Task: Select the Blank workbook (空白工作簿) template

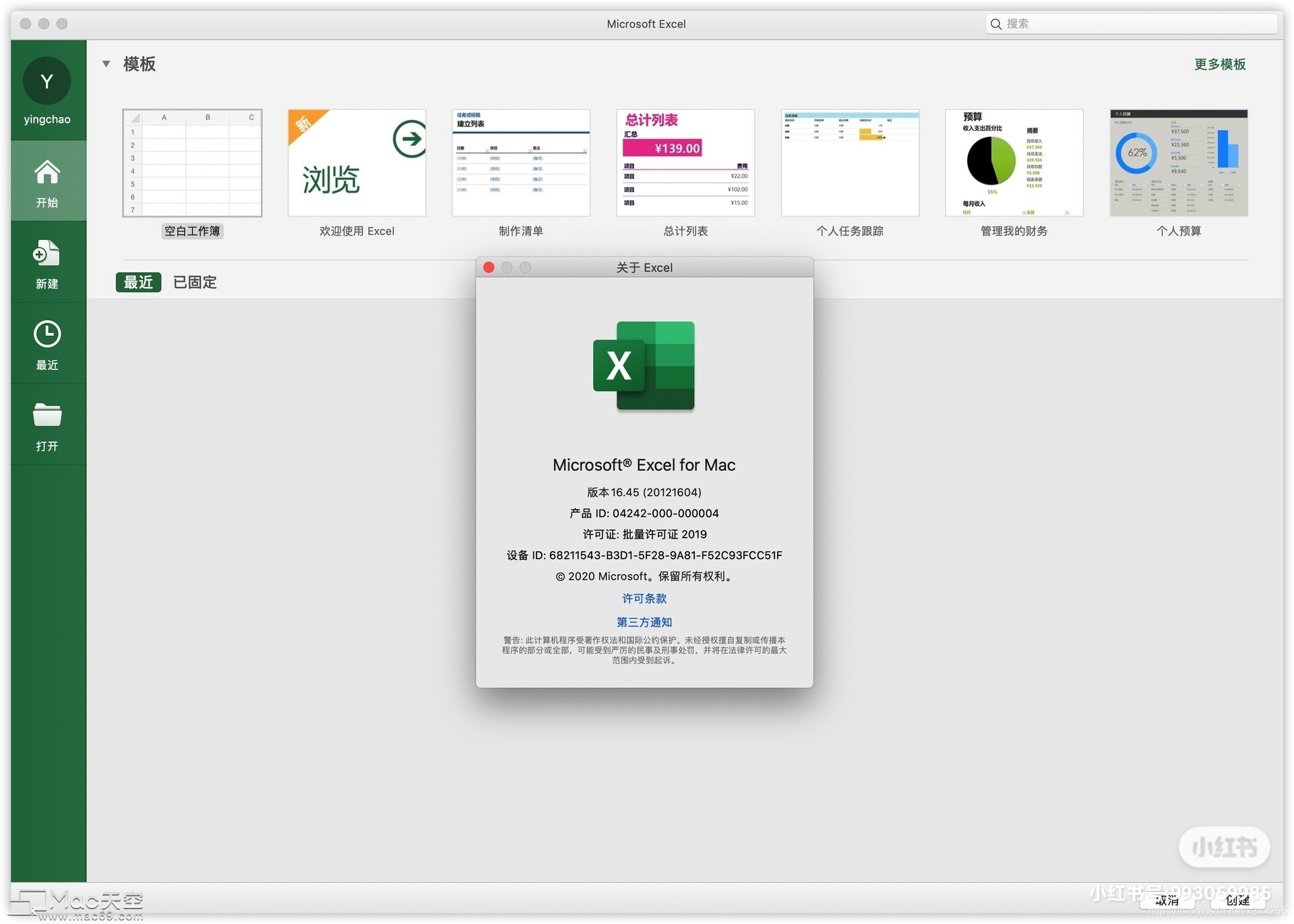Action: [192, 163]
